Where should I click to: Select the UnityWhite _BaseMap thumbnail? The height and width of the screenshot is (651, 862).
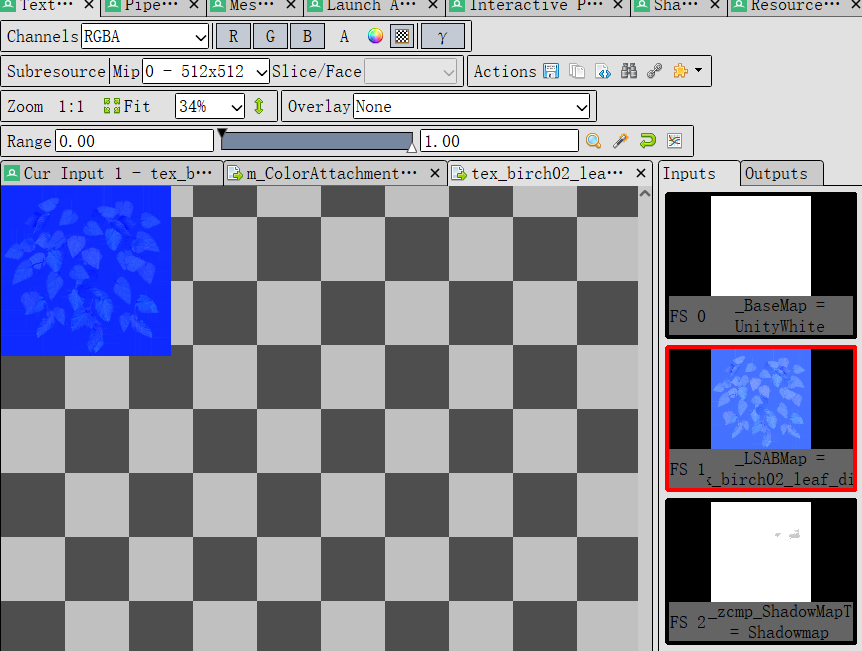761,264
